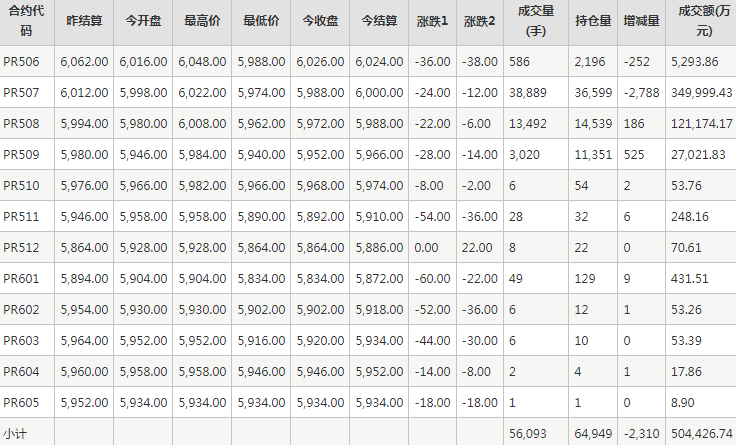Select PR507 open interest 36,599
The width and height of the screenshot is (736, 445).
[593, 92]
